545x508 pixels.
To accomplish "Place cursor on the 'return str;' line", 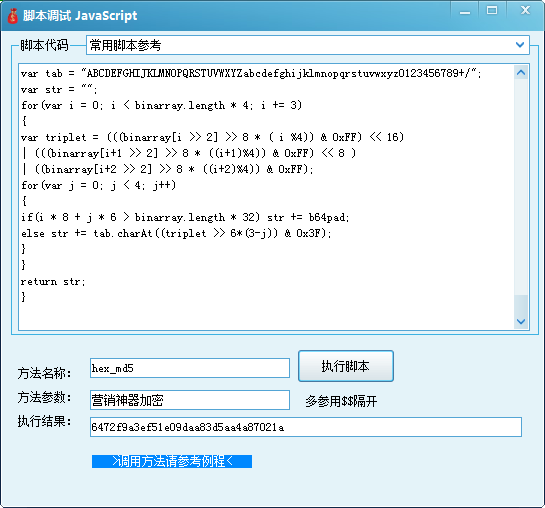I will (x=53, y=281).
